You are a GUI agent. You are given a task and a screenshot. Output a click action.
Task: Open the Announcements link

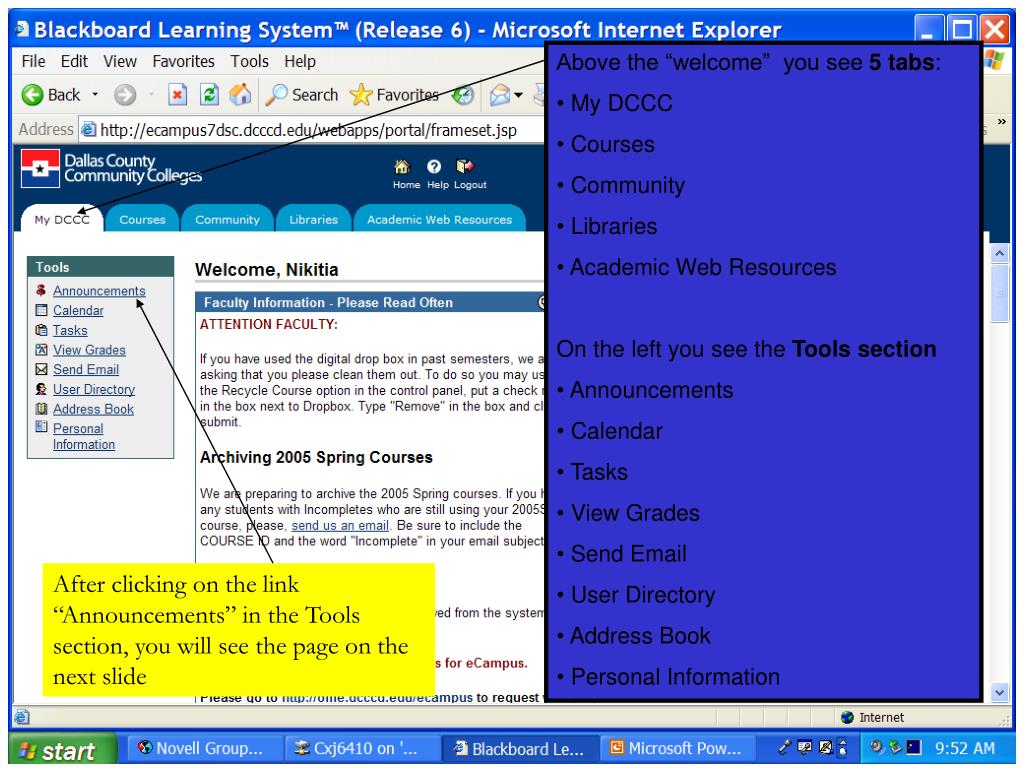(99, 291)
